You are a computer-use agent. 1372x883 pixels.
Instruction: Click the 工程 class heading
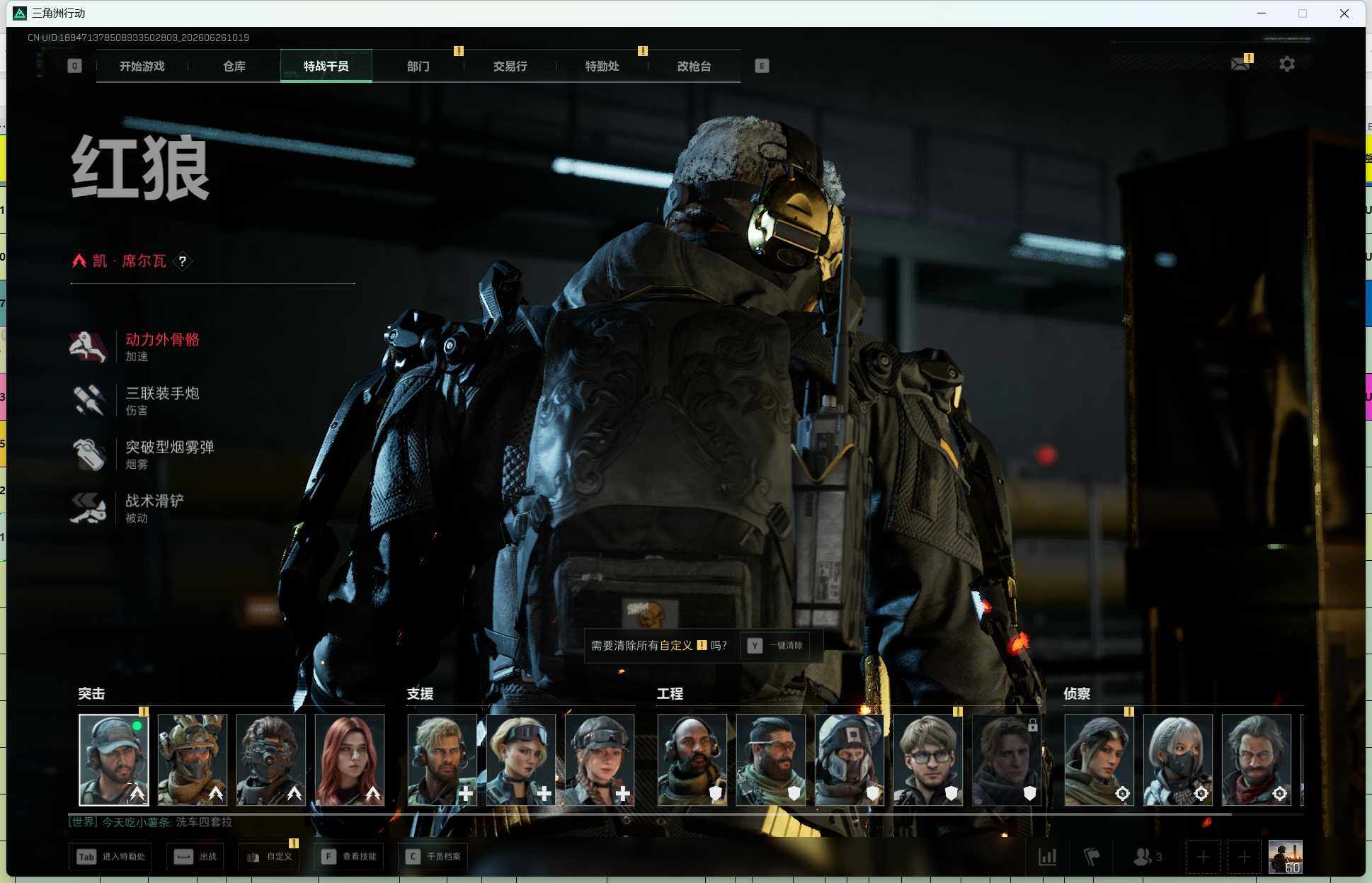click(670, 693)
